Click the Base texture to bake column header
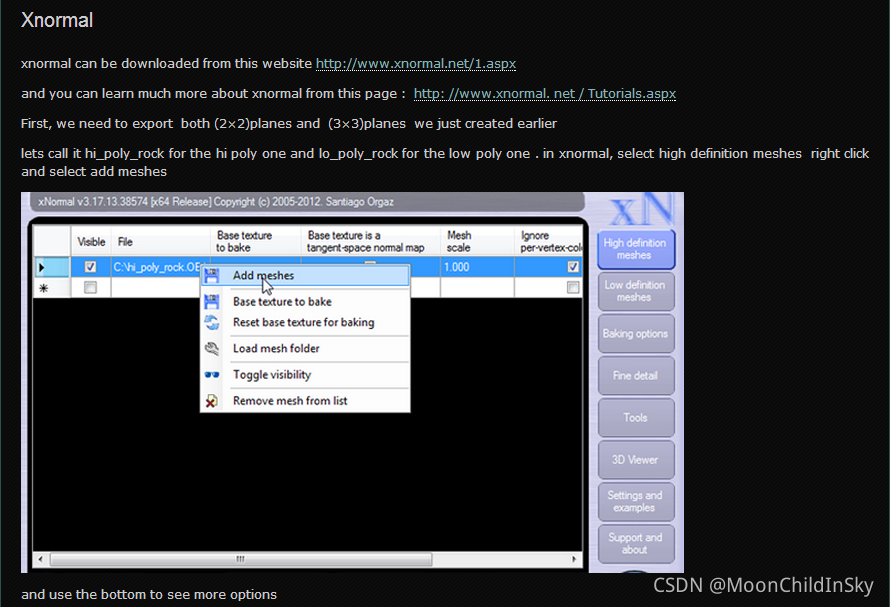This screenshot has width=890, height=607. [x=255, y=241]
